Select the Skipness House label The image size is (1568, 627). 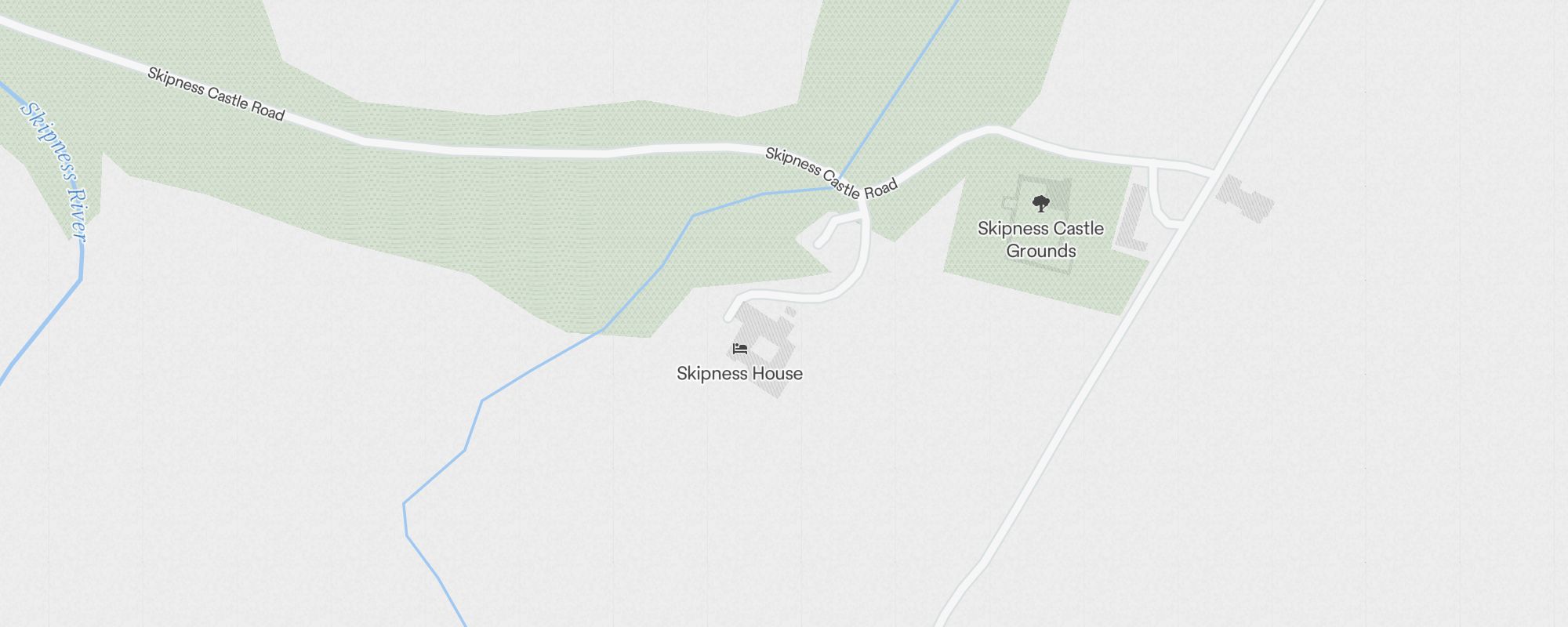739,373
